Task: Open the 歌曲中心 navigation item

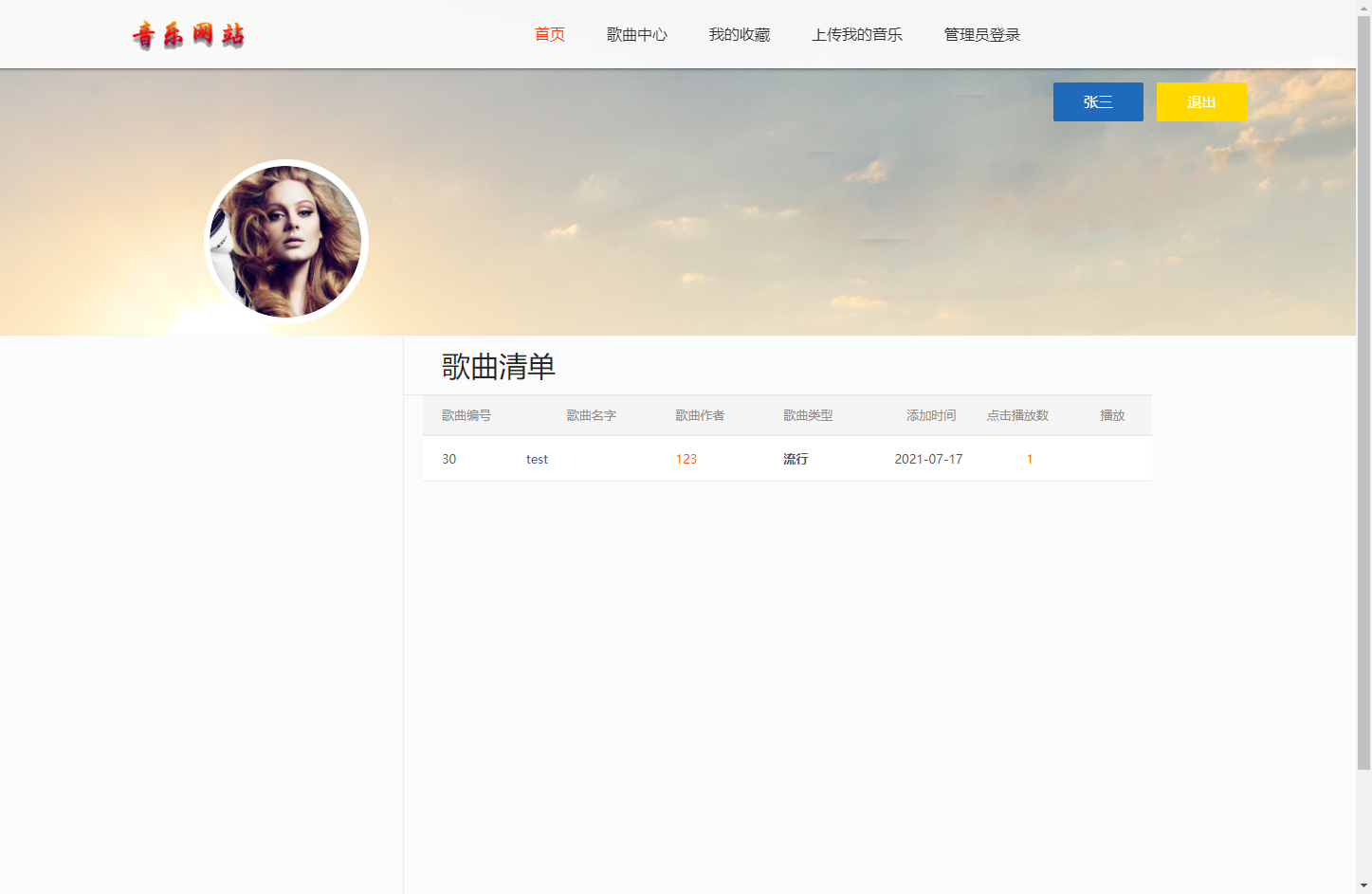Action: pos(637,34)
